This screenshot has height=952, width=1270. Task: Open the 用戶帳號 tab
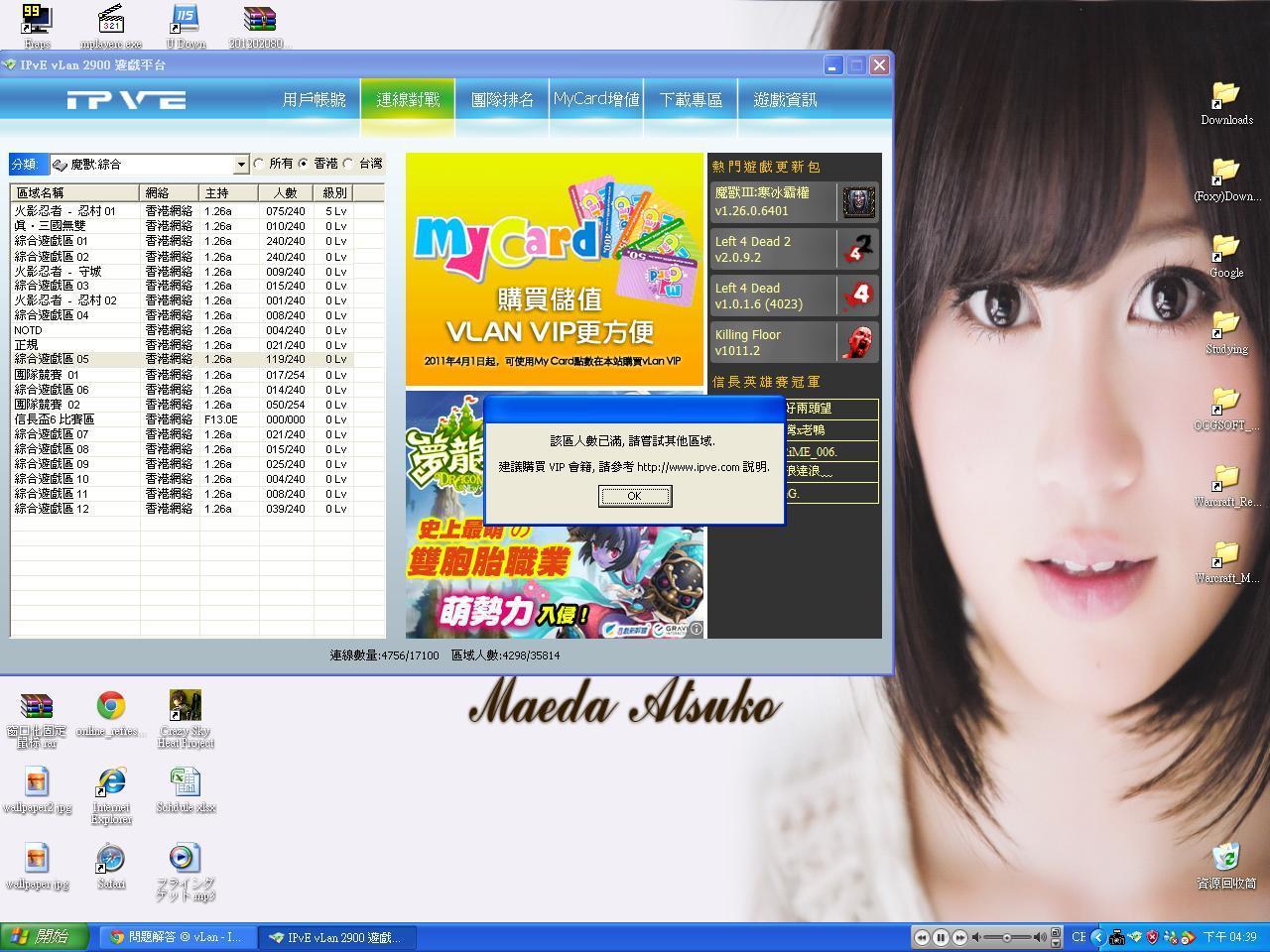coord(314,100)
